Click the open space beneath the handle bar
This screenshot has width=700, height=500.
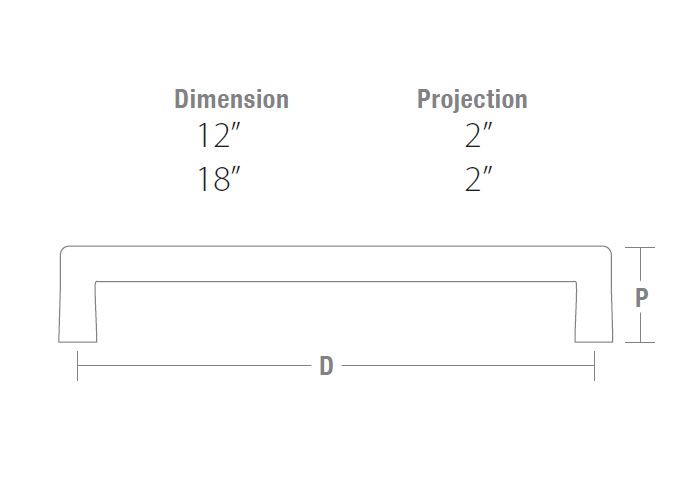point(335,315)
